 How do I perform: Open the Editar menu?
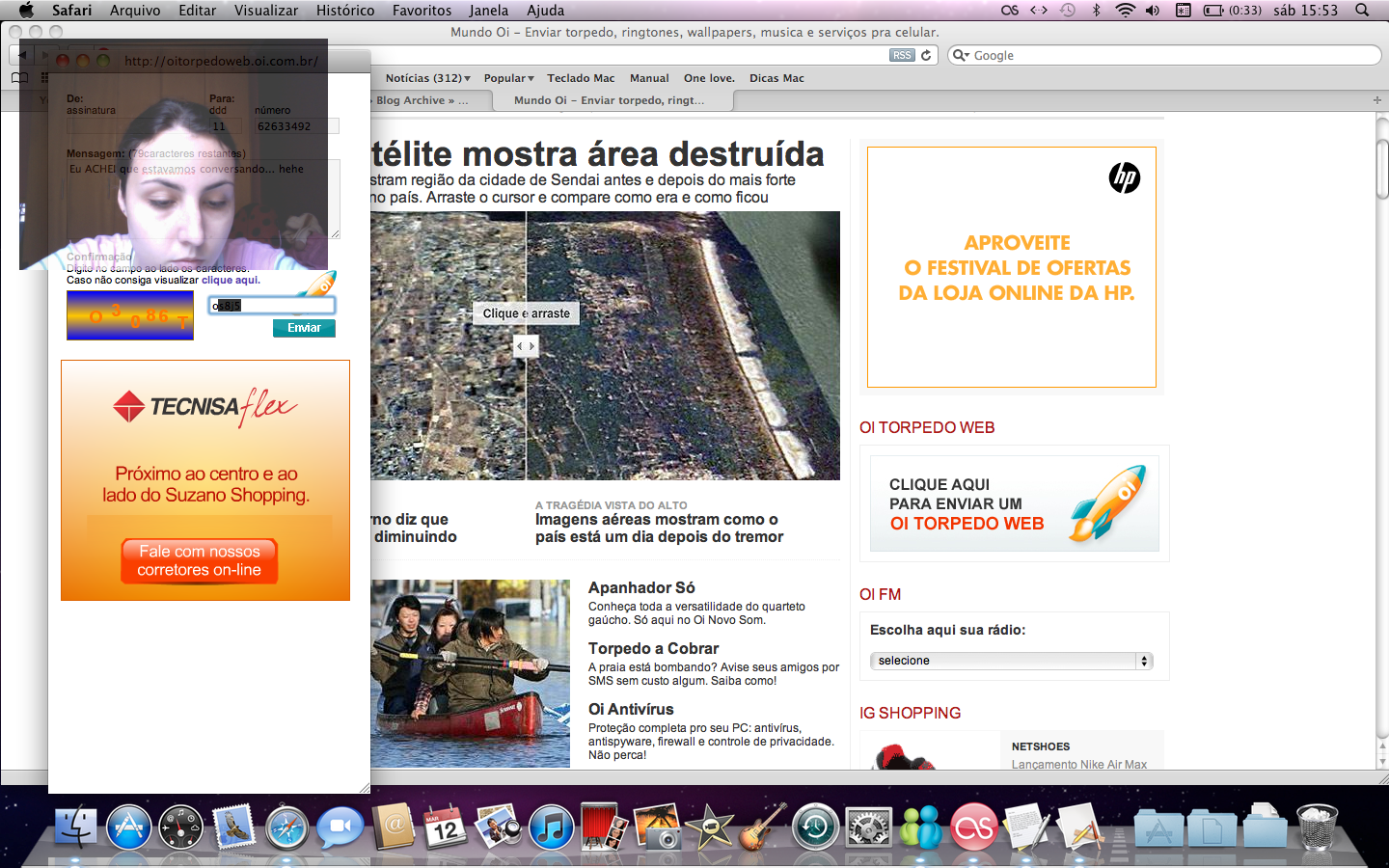click(197, 10)
